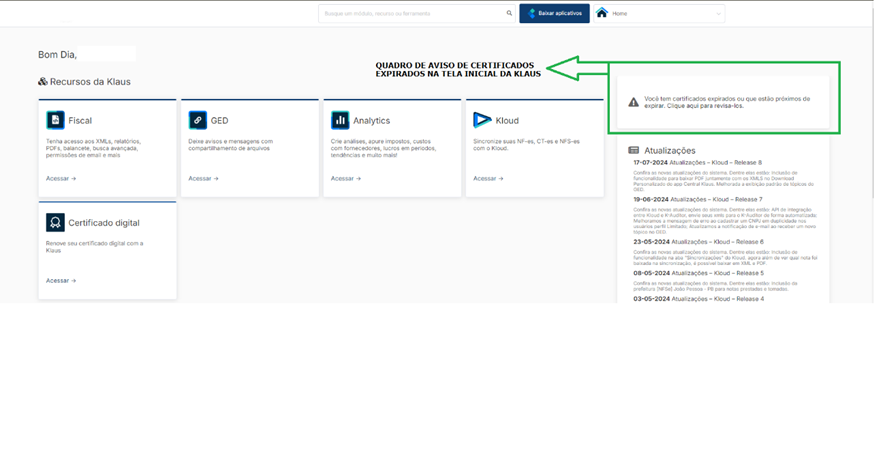Click the house icon beside Home
The image size is (883, 452).
(x=602, y=14)
